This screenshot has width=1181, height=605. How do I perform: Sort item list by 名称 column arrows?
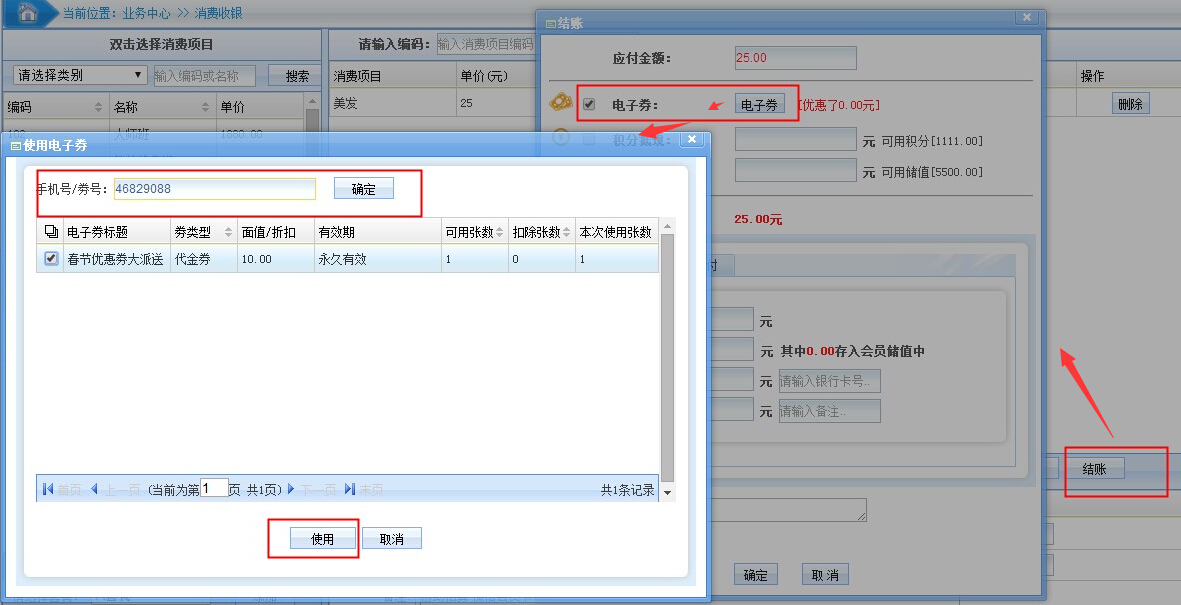pyautogui.click(x=205, y=107)
